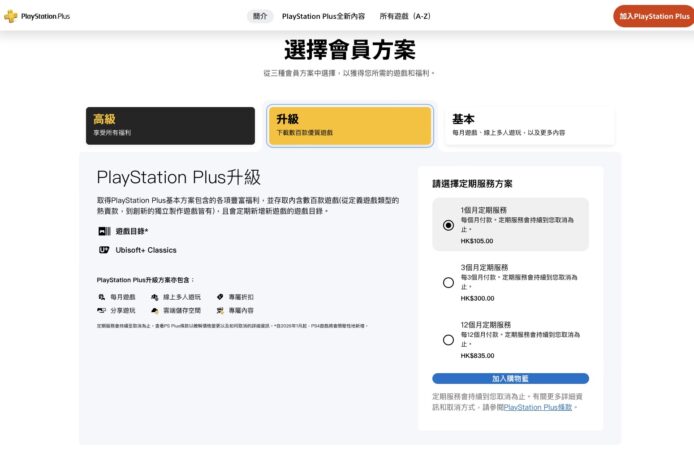This screenshot has width=694, height=456.
Task: Click the Share Play (分享遊玩) icon
Action: click(x=101, y=310)
